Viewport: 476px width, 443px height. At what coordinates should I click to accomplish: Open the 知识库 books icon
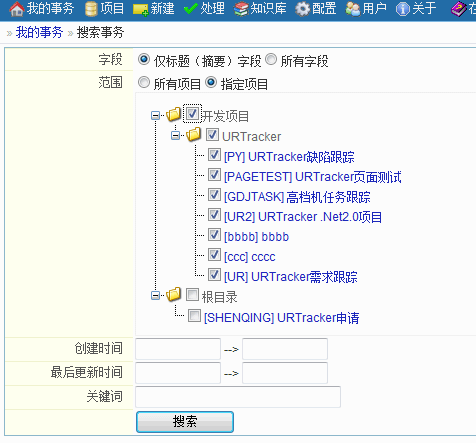241,9
